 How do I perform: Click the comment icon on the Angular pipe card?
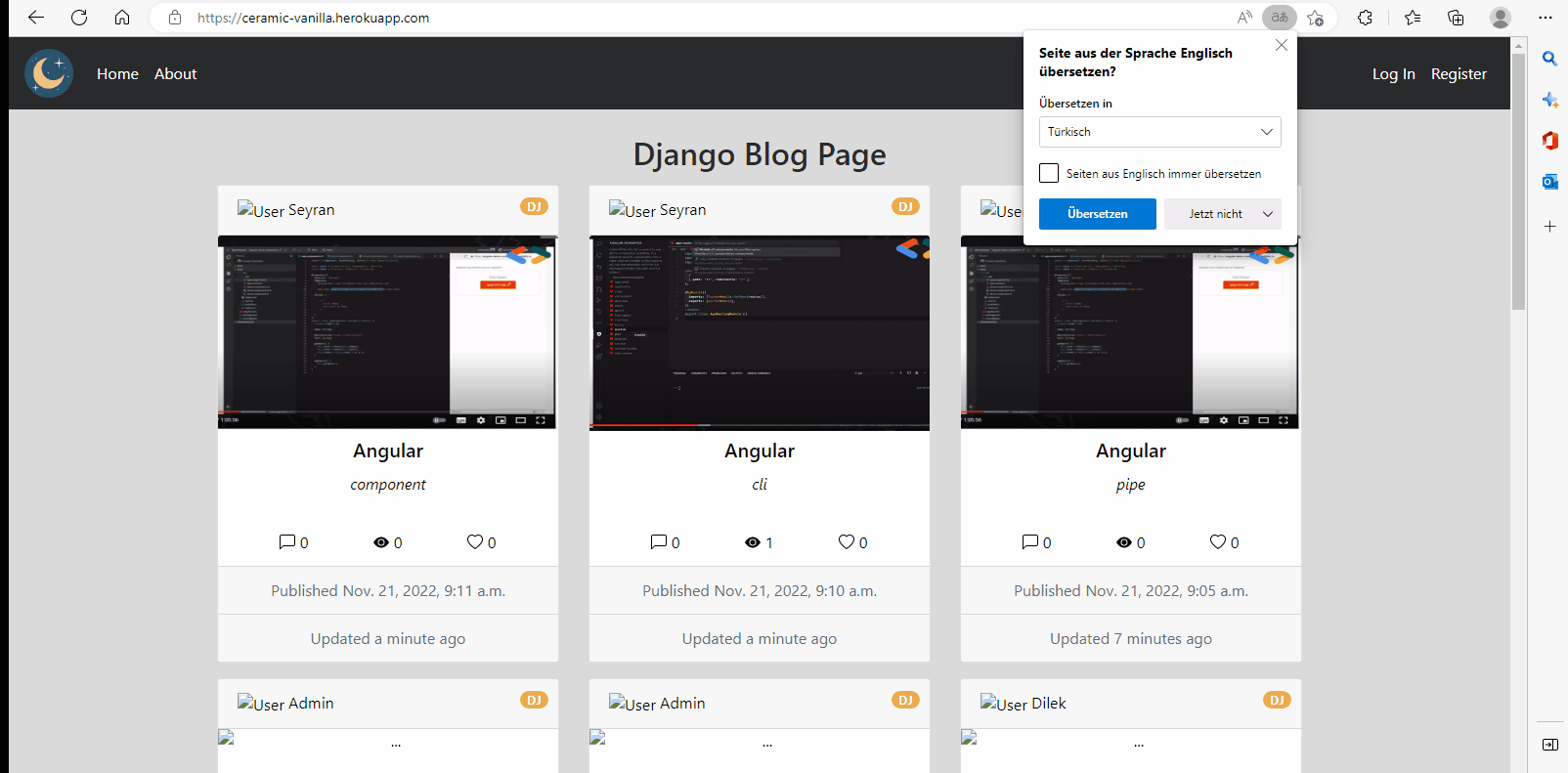click(1029, 541)
